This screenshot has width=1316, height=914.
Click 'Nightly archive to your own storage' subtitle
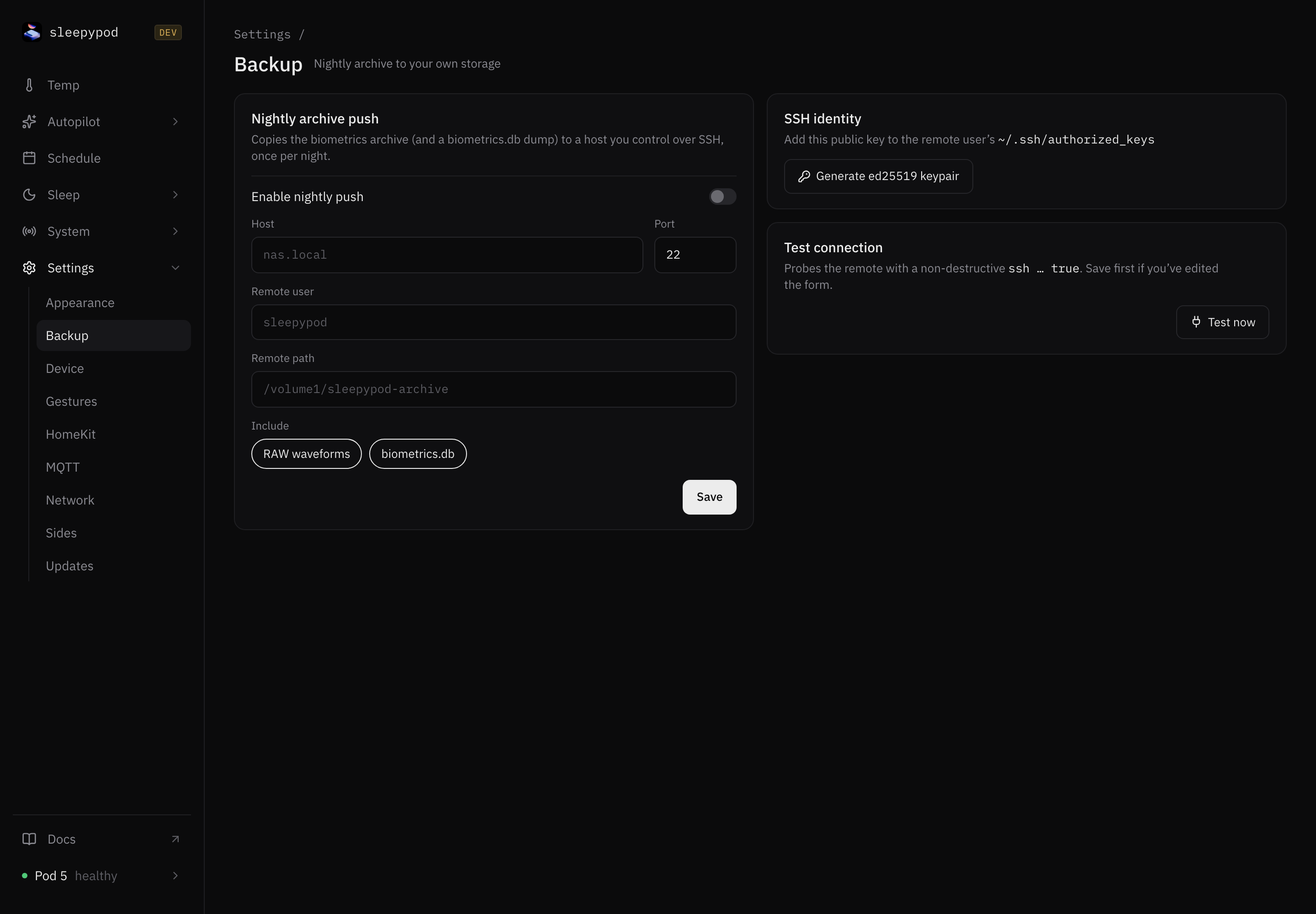click(407, 64)
